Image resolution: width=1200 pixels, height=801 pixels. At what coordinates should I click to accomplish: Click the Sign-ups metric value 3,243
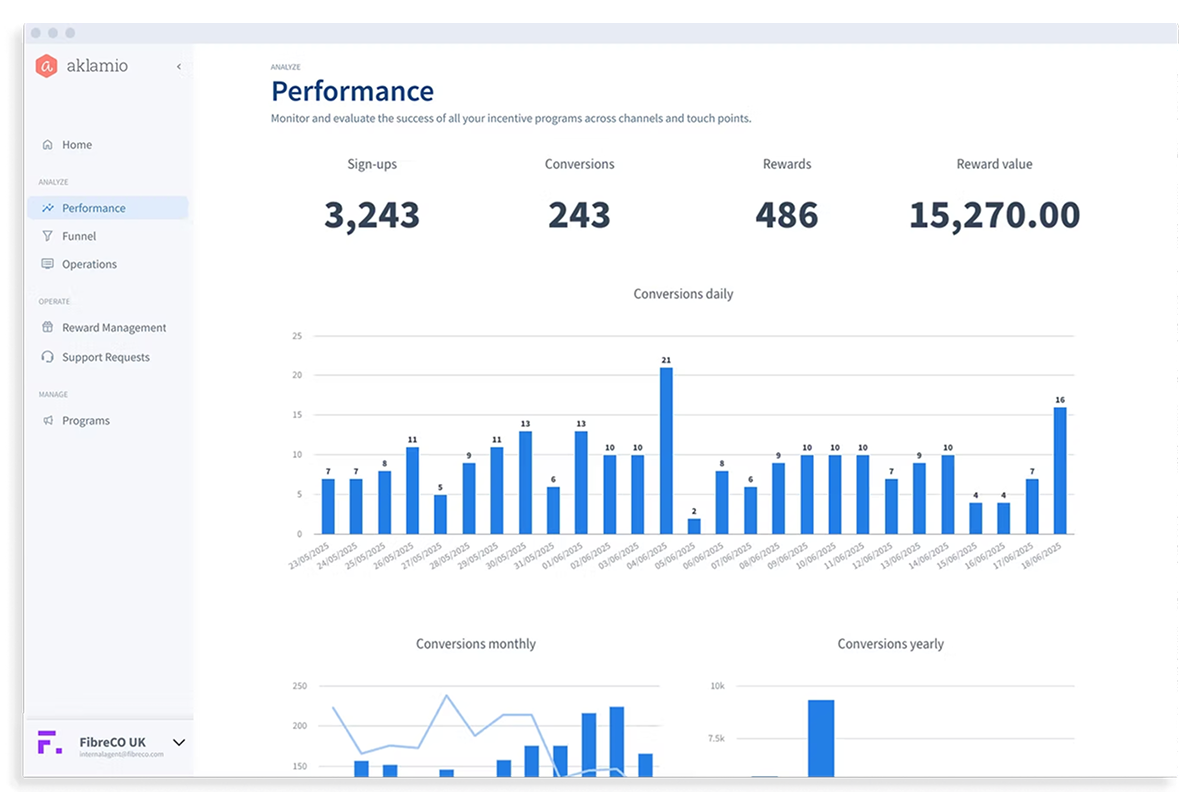tap(372, 214)
